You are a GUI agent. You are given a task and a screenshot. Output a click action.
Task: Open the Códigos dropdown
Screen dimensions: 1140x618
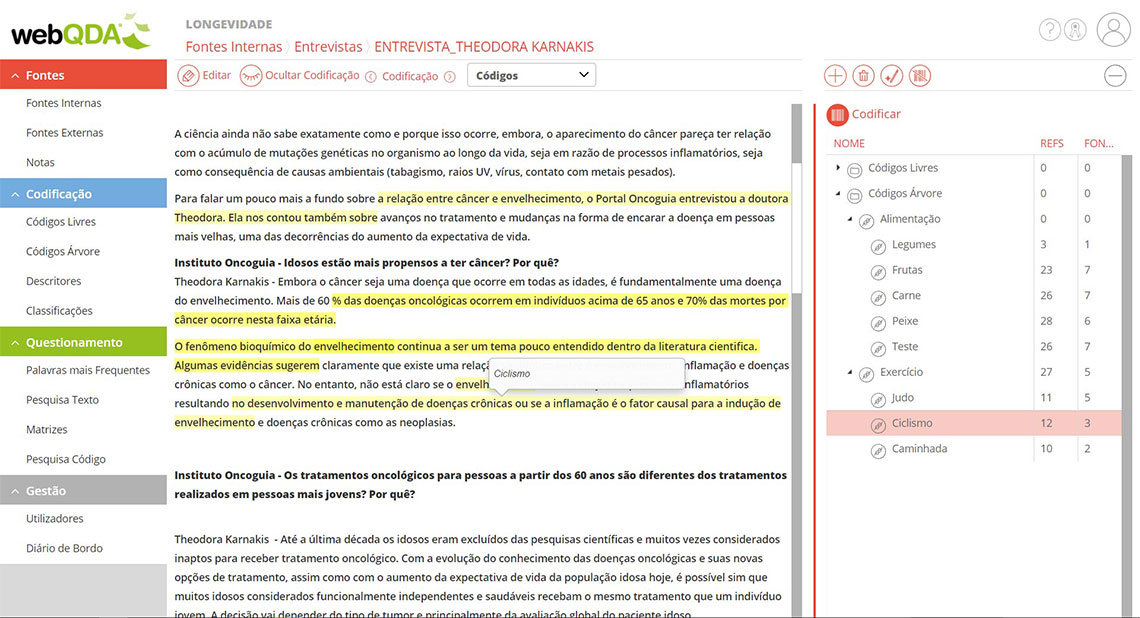(531, 75)
